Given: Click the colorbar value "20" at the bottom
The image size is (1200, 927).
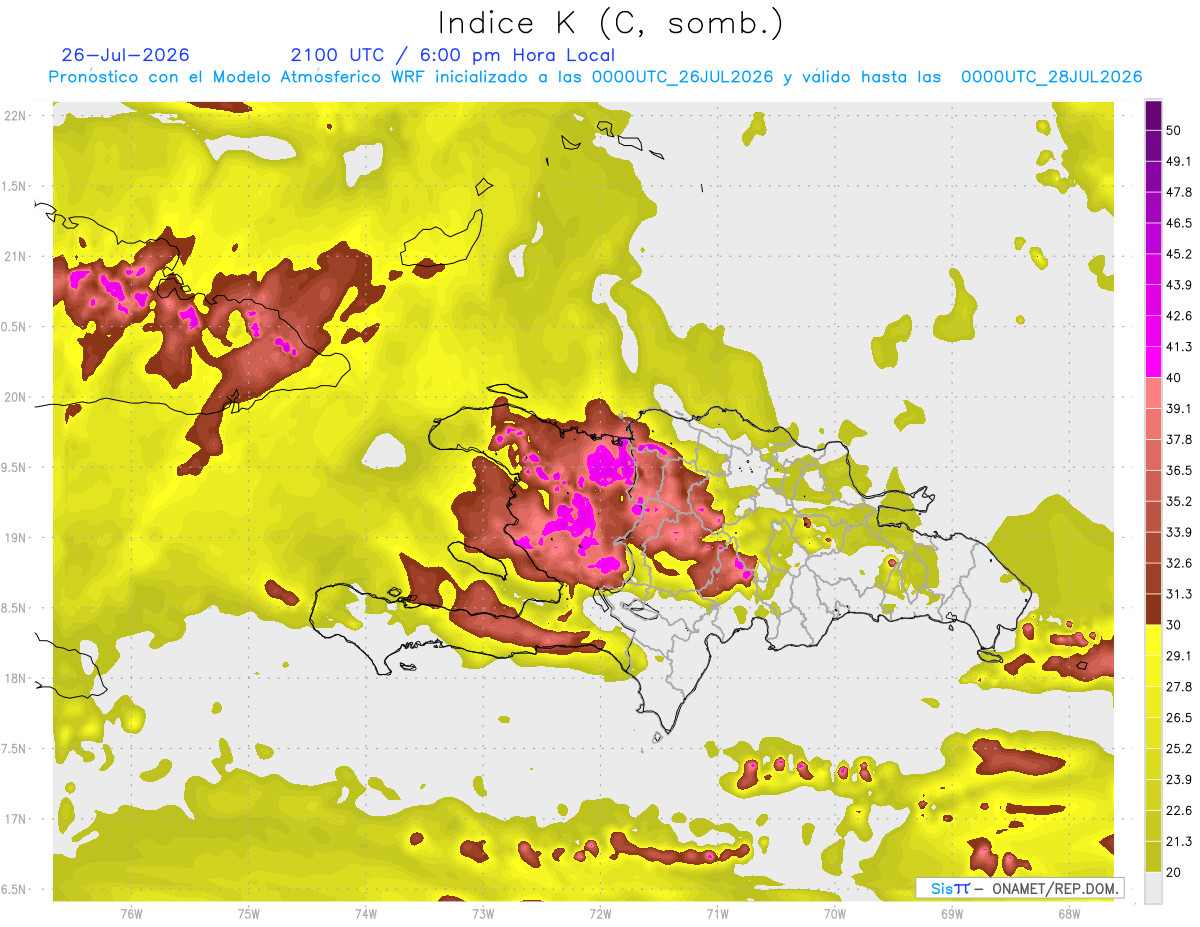Looking at the screenshot, I should click(1174, 872).
